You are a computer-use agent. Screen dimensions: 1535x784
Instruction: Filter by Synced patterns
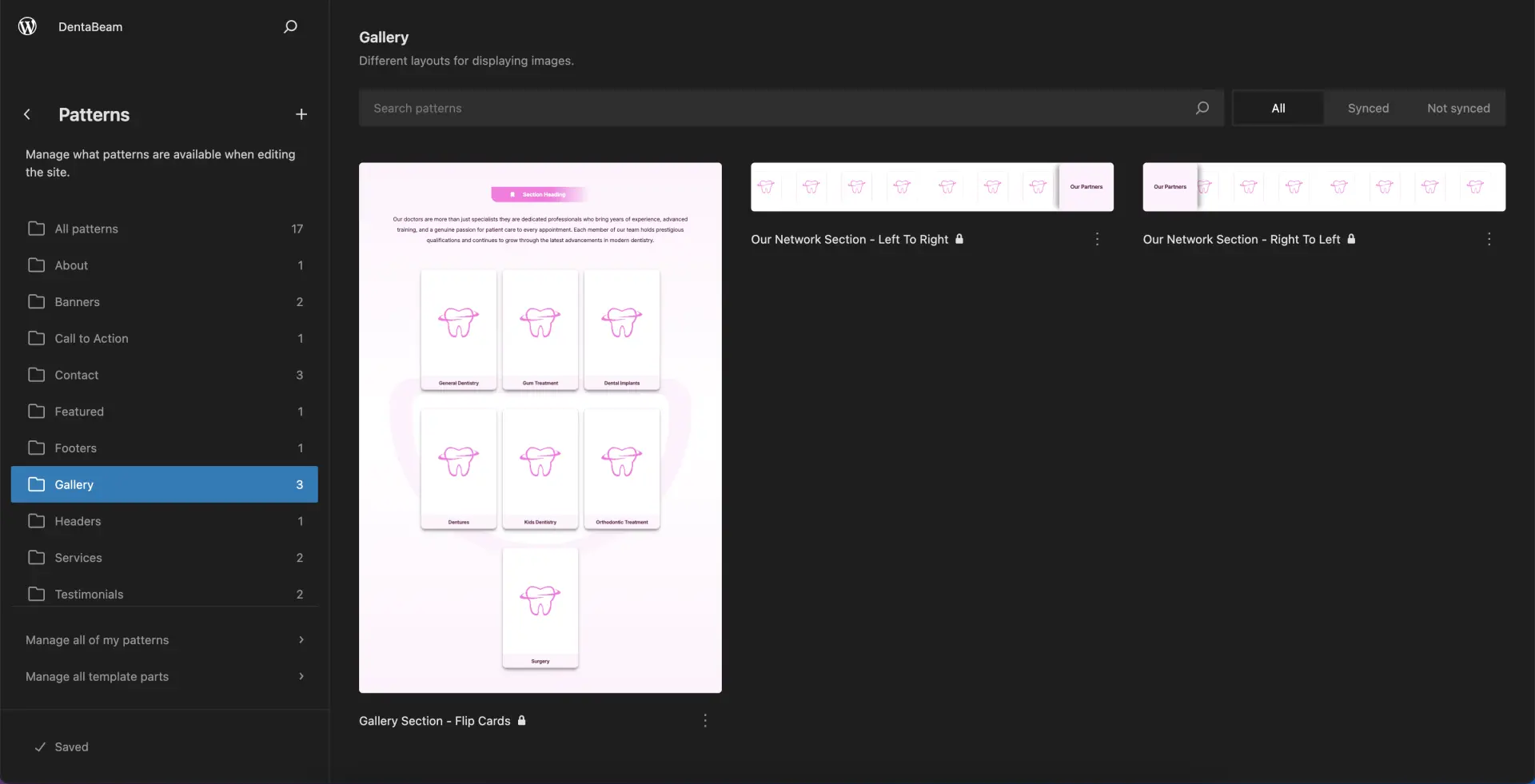click(1368, 108)
